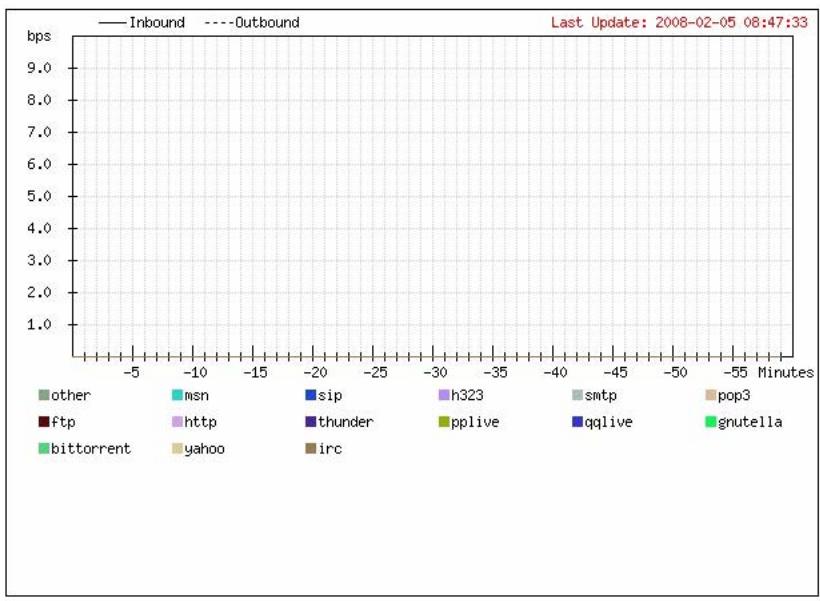Click the tan 'pop3' legend color swatch

pos(711,395)
